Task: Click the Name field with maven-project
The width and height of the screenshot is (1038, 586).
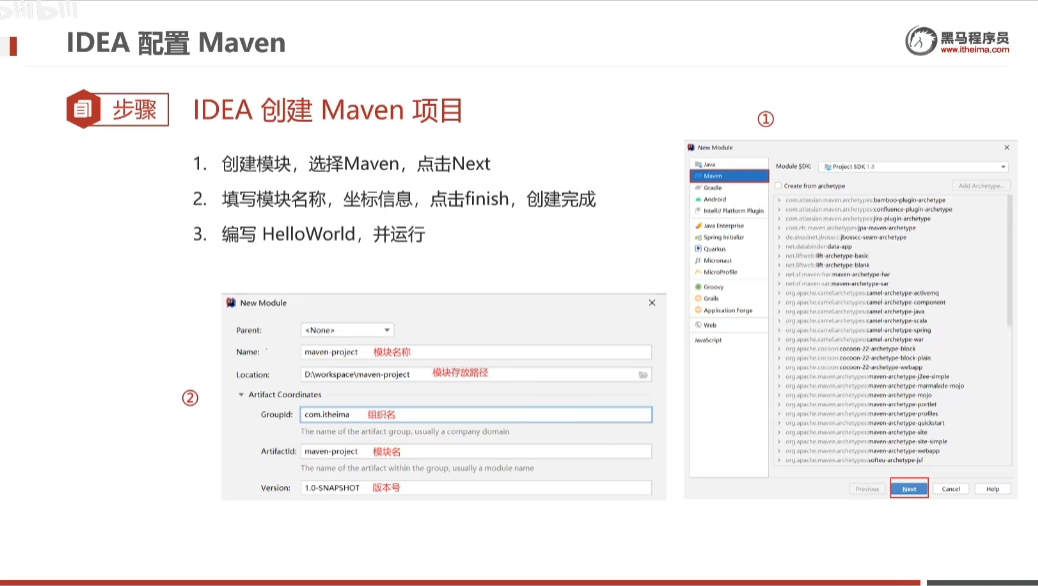Action: click(476, 352)
